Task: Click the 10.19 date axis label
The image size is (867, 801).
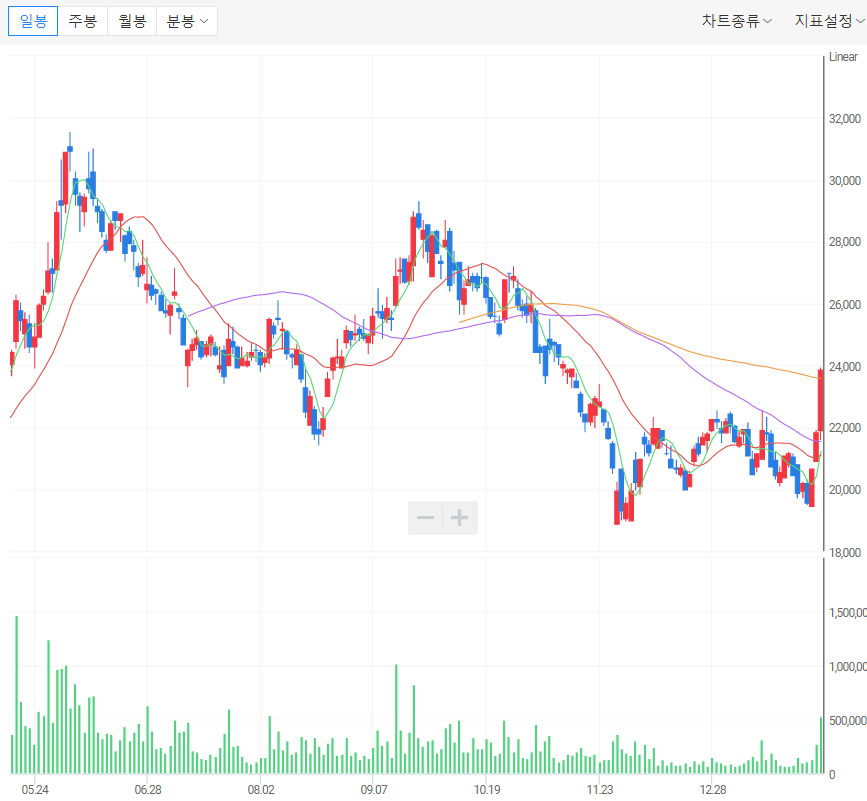Action: (x=487, y=790)
